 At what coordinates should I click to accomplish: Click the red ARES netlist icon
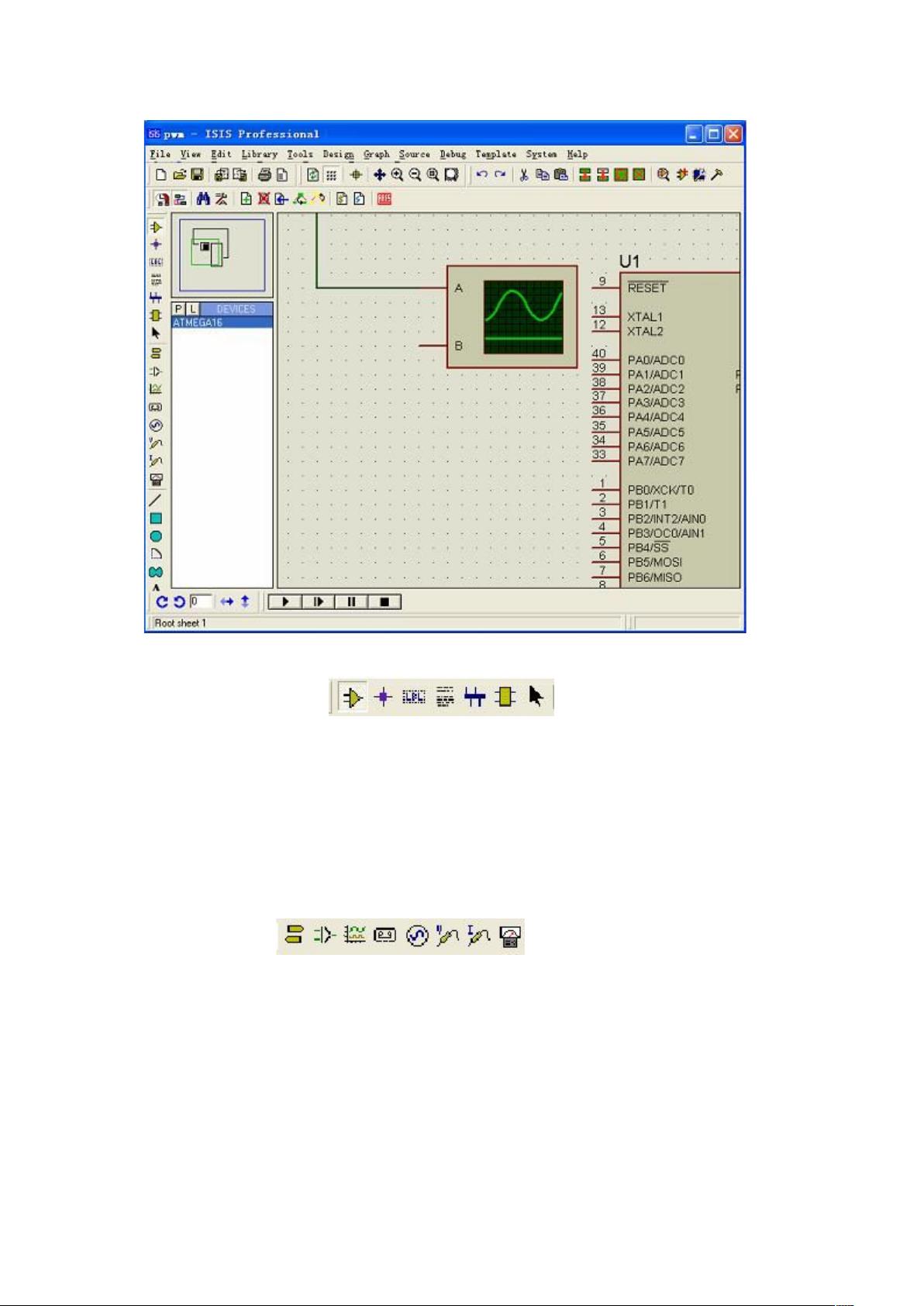pyautogui.click(x=384, y=199)
